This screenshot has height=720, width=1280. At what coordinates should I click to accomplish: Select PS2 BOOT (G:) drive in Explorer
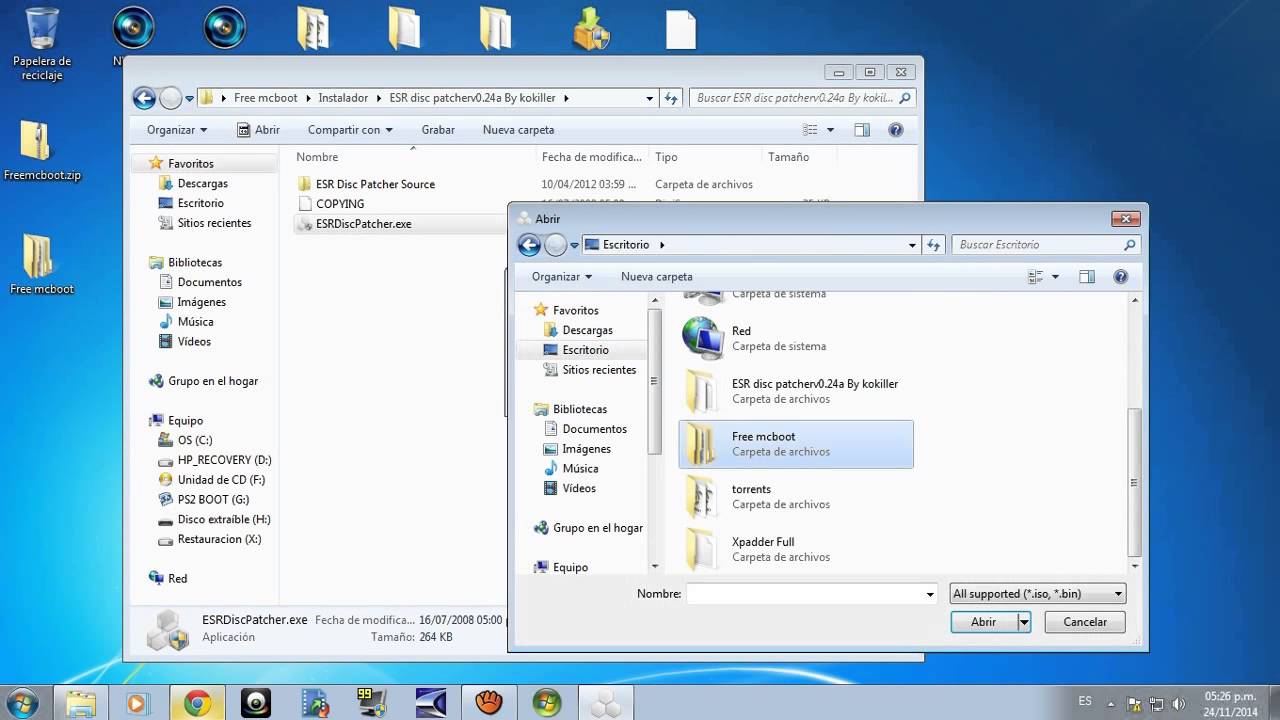point(213,500)
